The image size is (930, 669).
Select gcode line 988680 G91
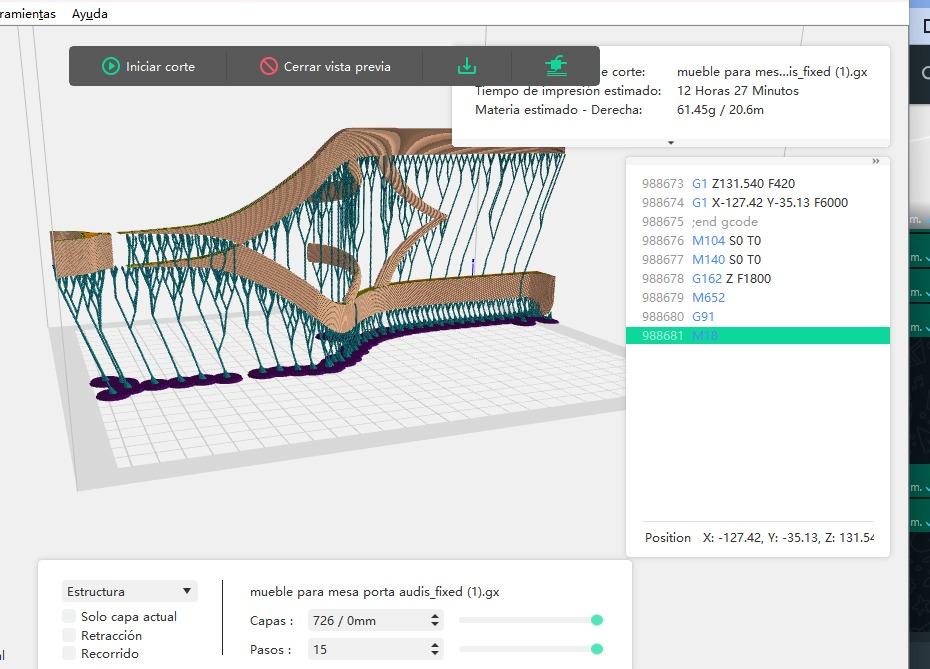pyautogui.click(x=757, y=316)
